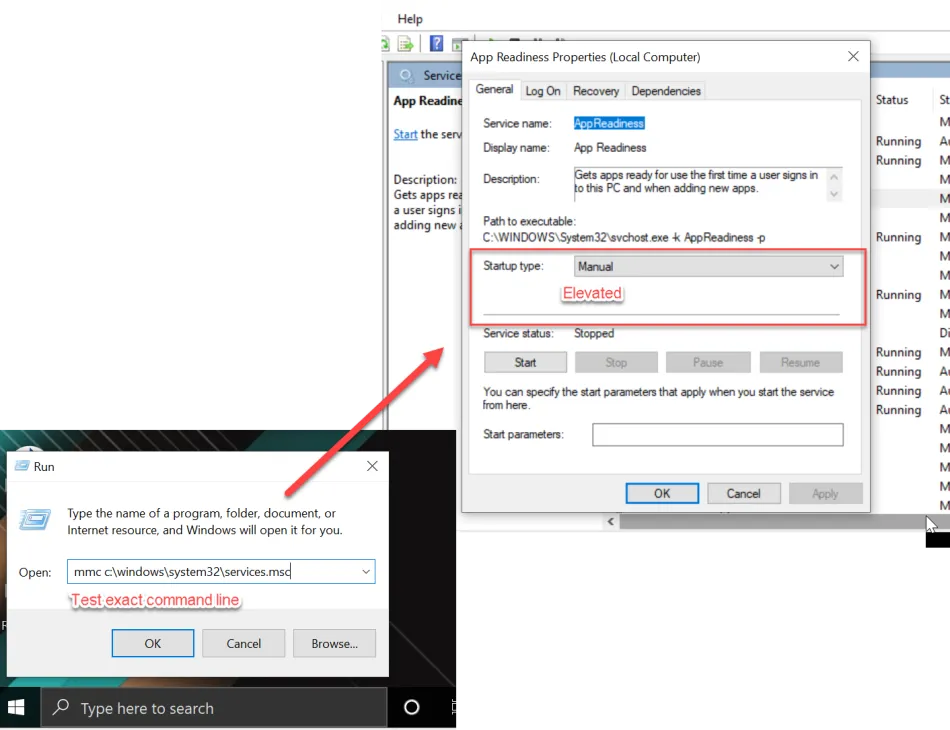Open the Windows Start menu
The height and width of the screenshot is (730, 950).
17,708
